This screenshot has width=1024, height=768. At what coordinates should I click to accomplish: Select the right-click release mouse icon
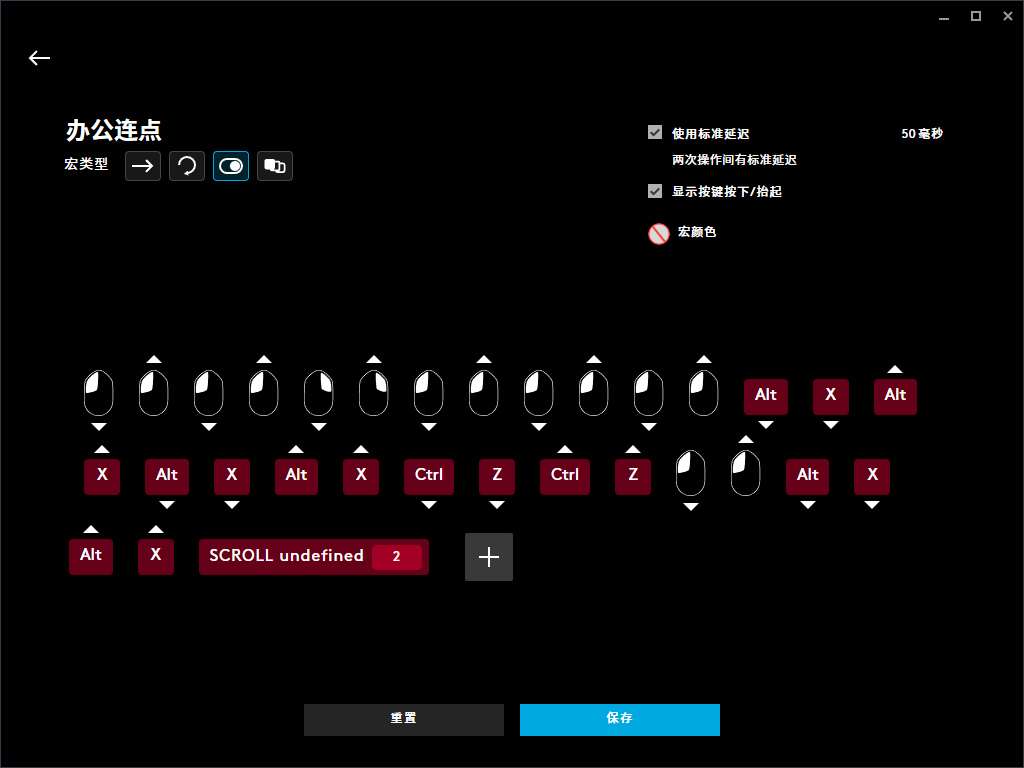373,393
